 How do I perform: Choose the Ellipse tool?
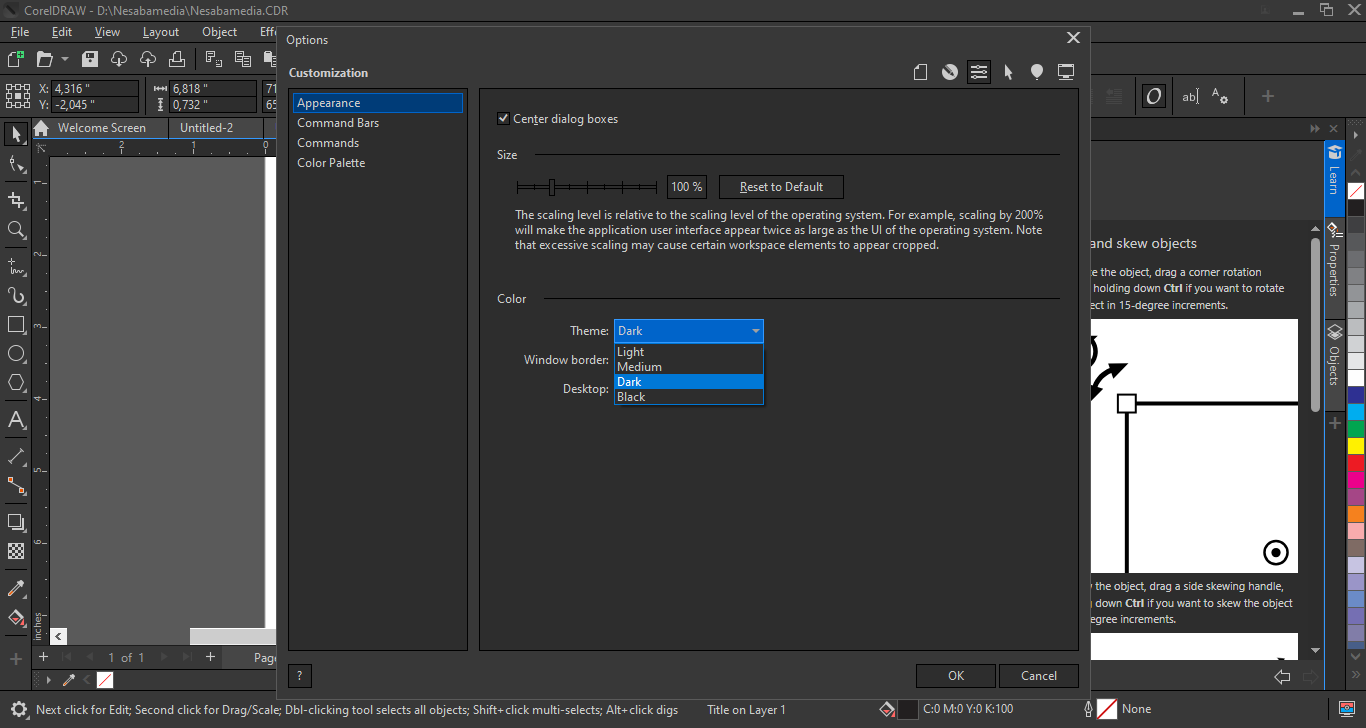coord(16,353)
